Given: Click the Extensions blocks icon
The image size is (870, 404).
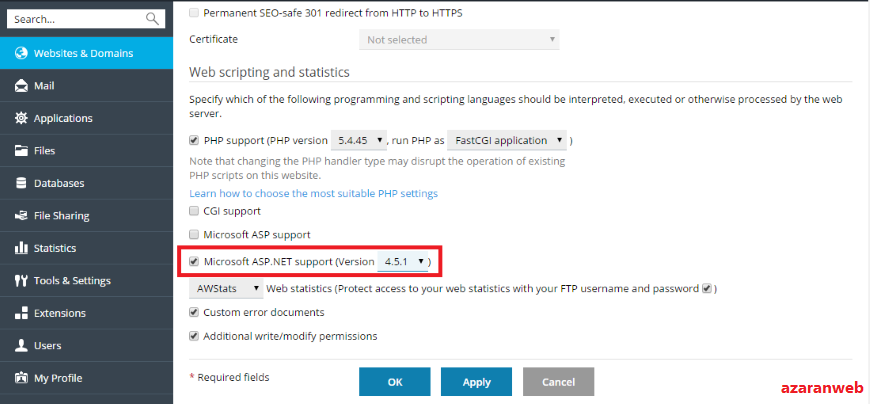Looking at the screenshot, I should 21,313.
